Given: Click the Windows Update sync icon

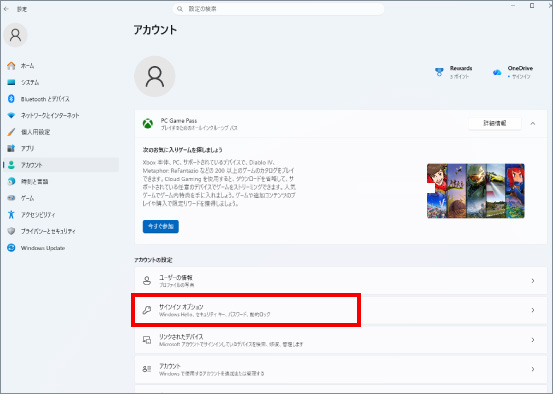Looking at the screenshot, I should tap(11, 248).
